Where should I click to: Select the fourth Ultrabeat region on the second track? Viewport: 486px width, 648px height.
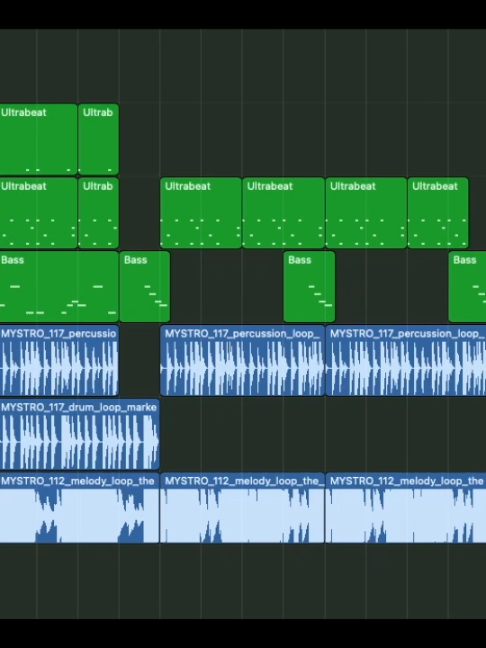pos(284,213)
